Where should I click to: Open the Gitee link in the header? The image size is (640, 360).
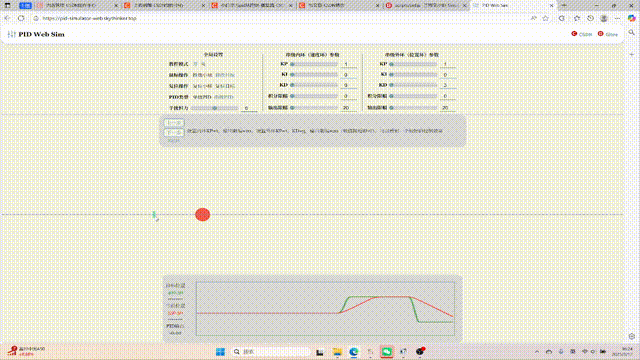(608, 34)
